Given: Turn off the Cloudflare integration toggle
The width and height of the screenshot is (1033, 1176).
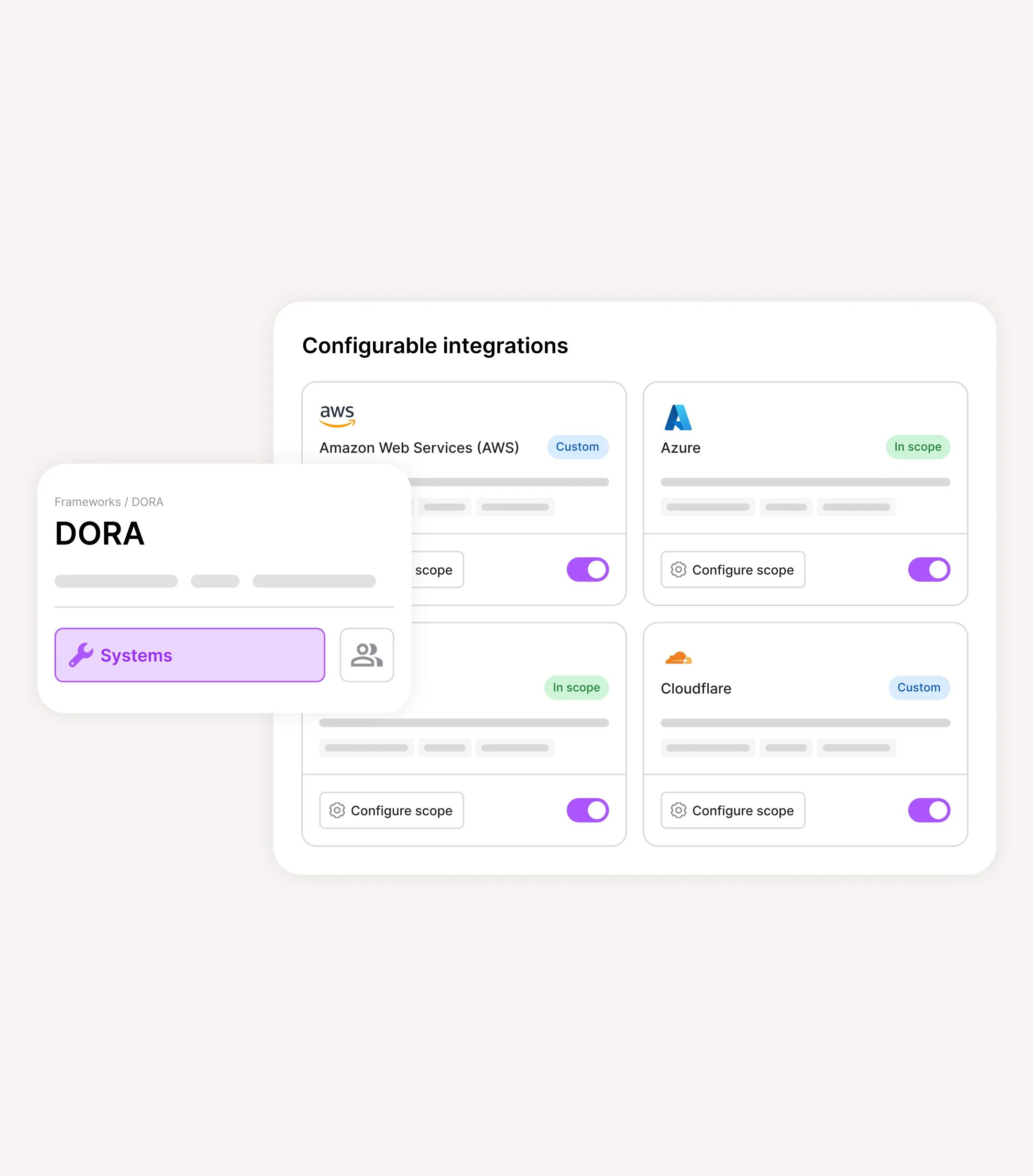Looking at the screenshot, I should 929,810.
